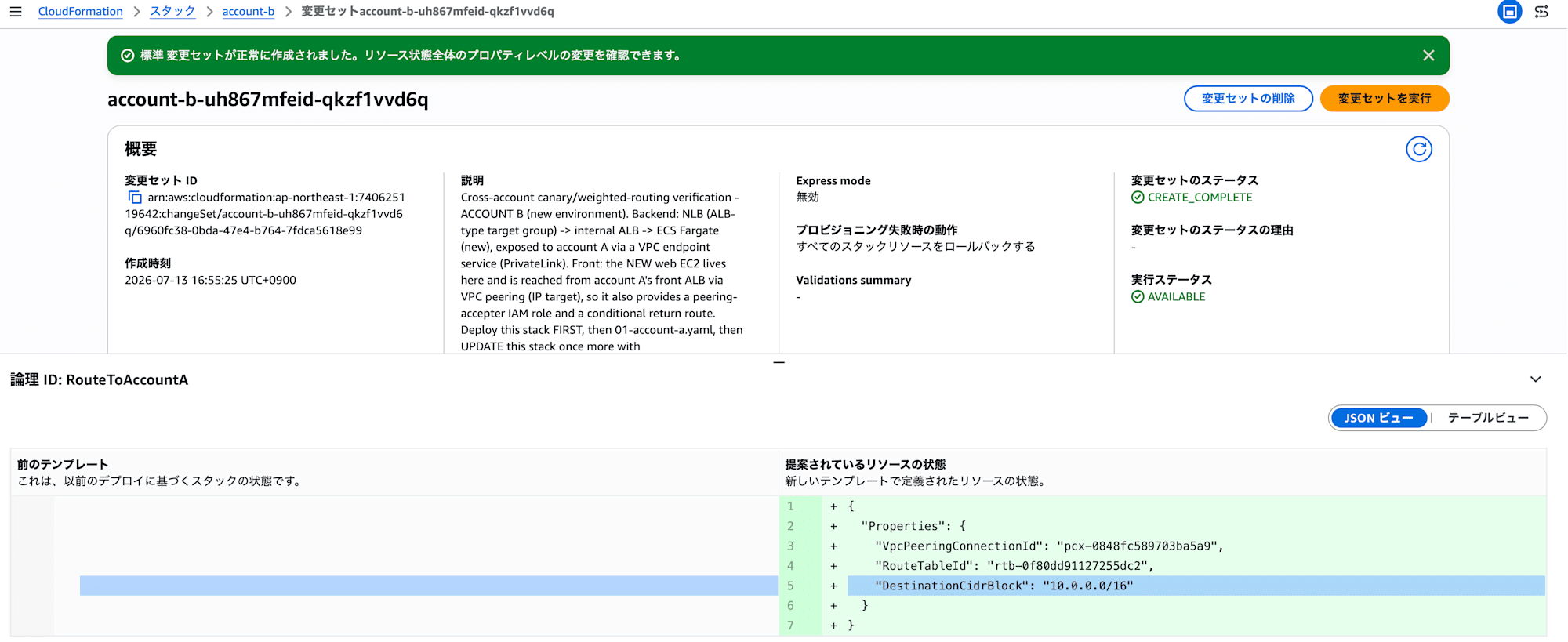The image size is (1568, 642).
Task: Collapse the RouteToAccountA details section
Action: 1535,379
